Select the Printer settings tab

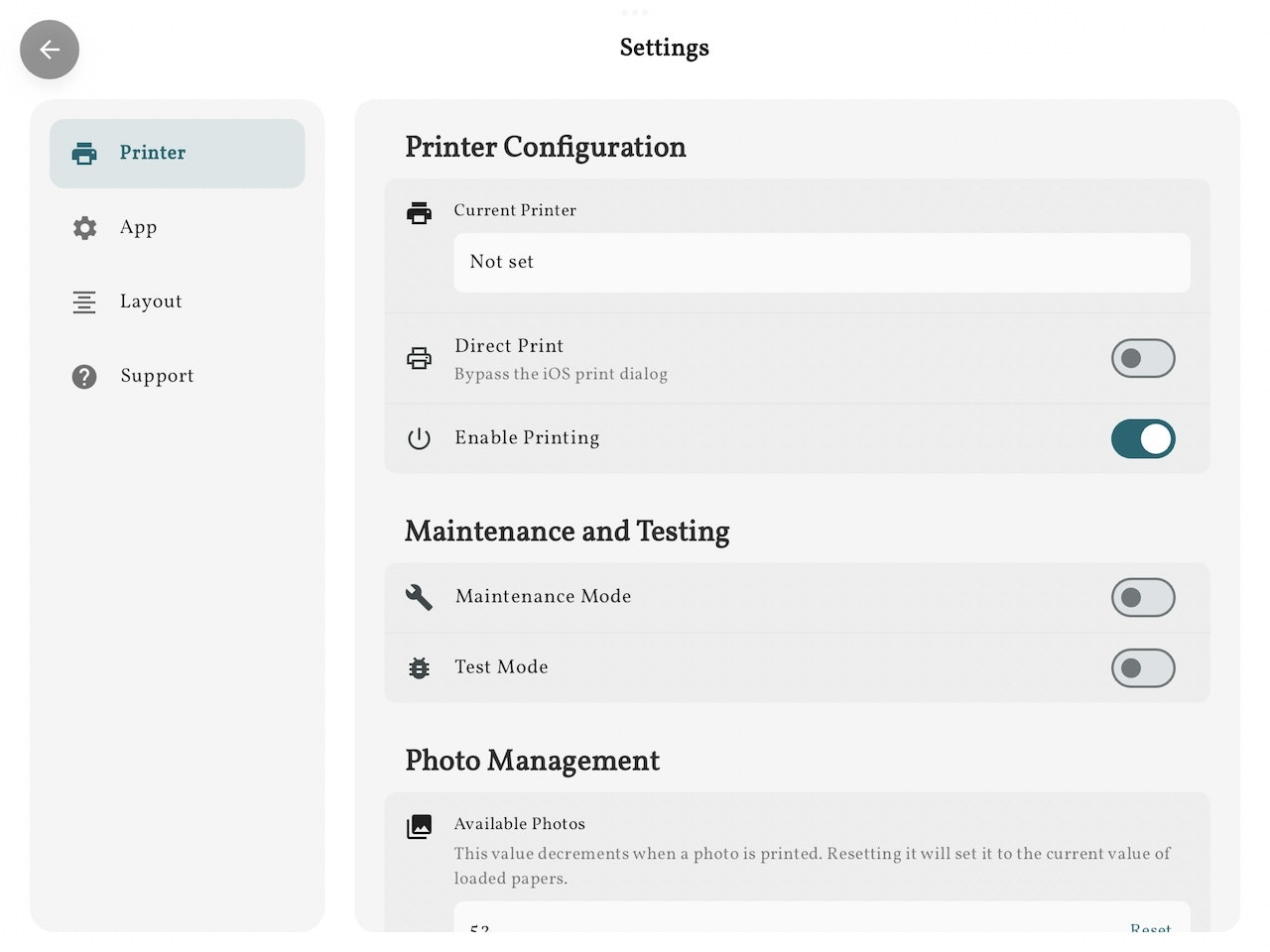[x=177, y=154]
